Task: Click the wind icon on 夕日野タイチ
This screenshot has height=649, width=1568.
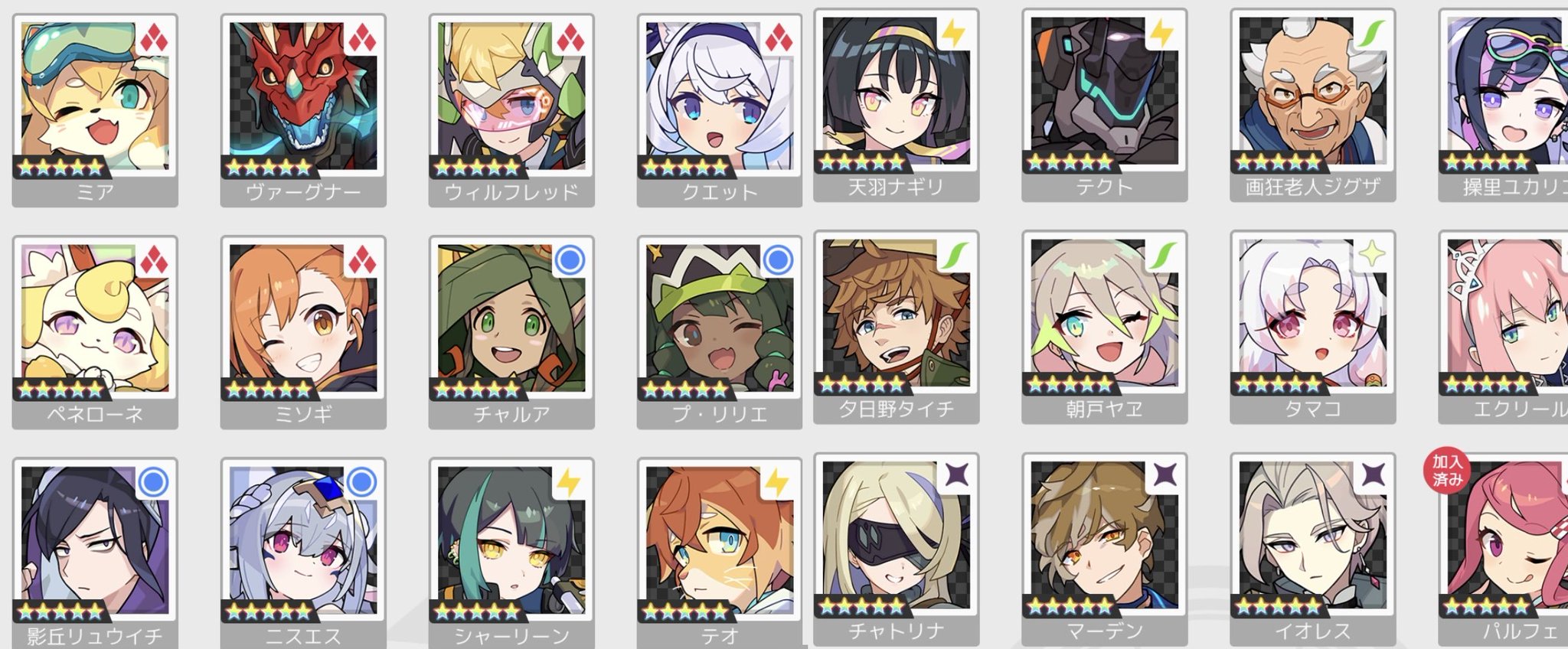Action: 954,255
